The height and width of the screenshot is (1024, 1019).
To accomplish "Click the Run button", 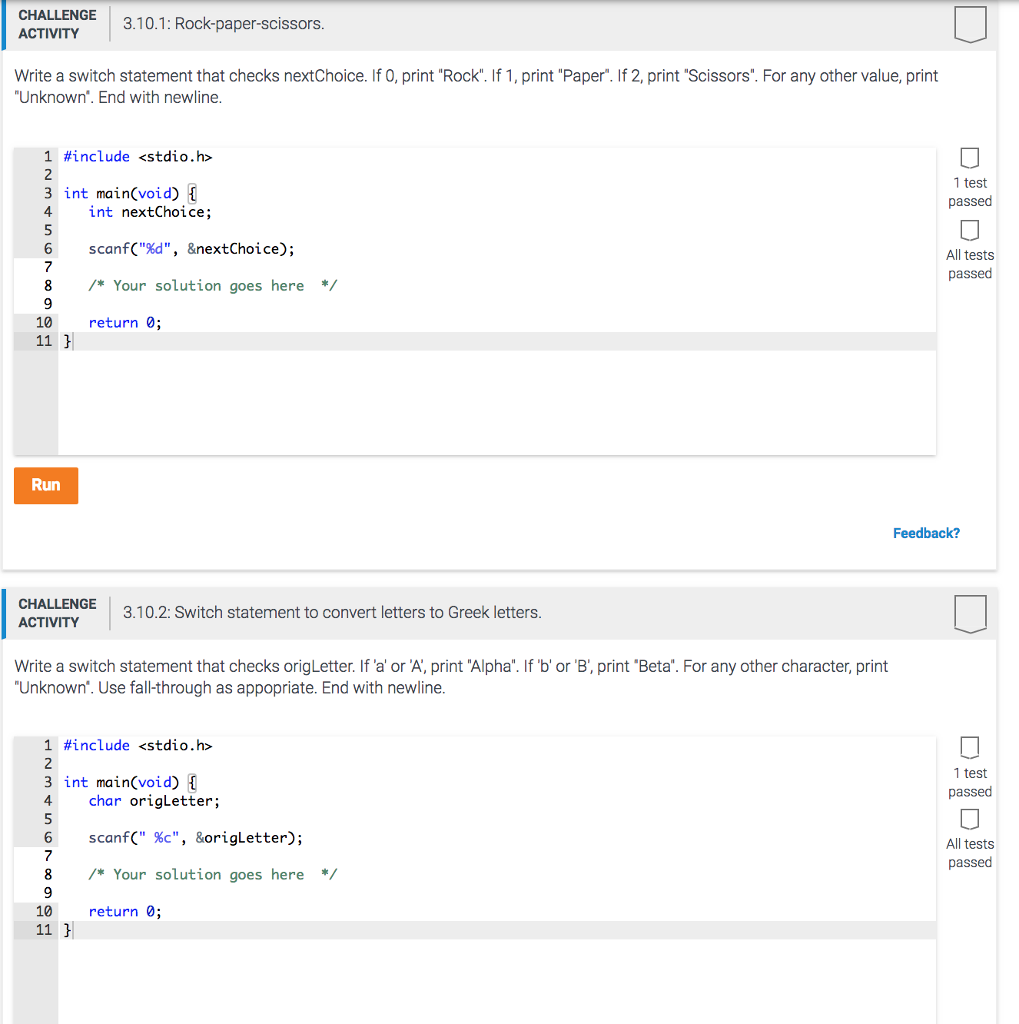I will pyautogui.click(x=45, y=485).
